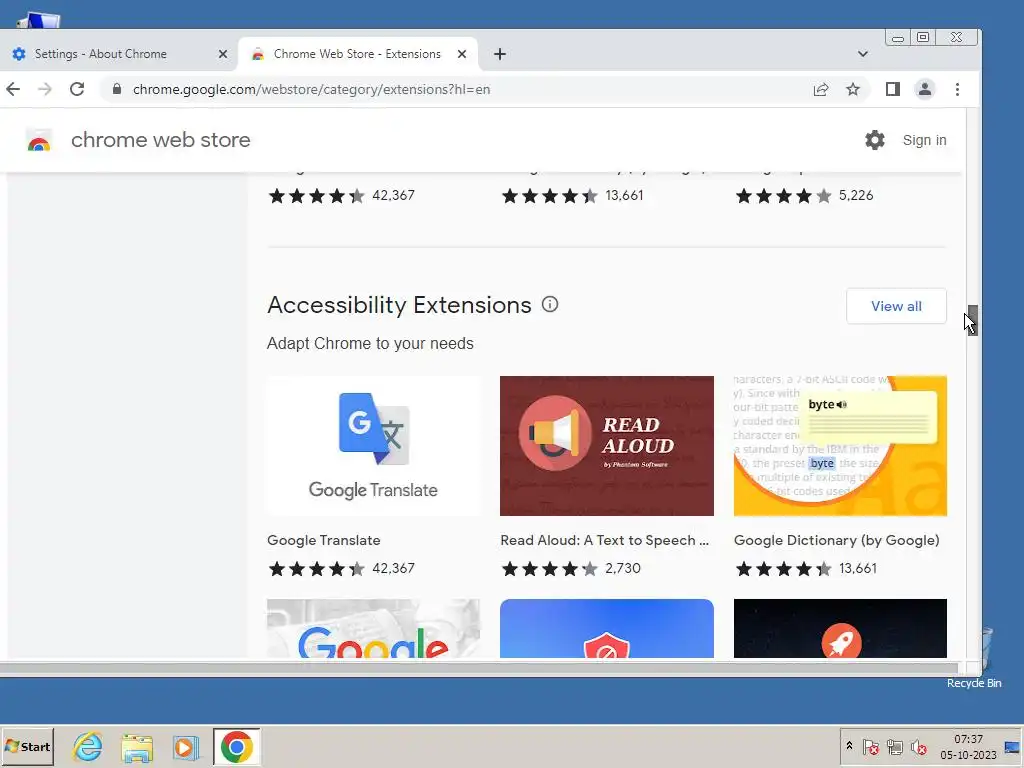
Task: Click the horizontal scrollbar at window bottom
Action: [479, 668]
